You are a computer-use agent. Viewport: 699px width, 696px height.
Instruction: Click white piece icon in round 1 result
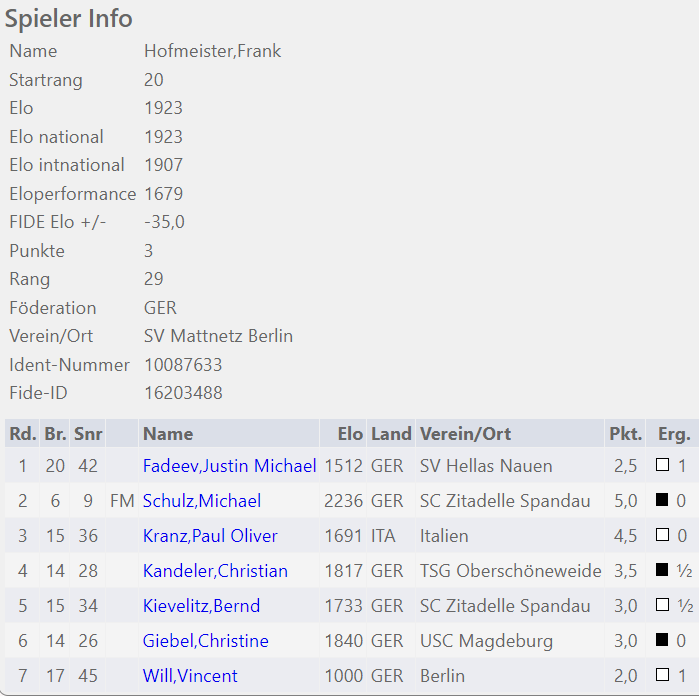click(662, 465)
